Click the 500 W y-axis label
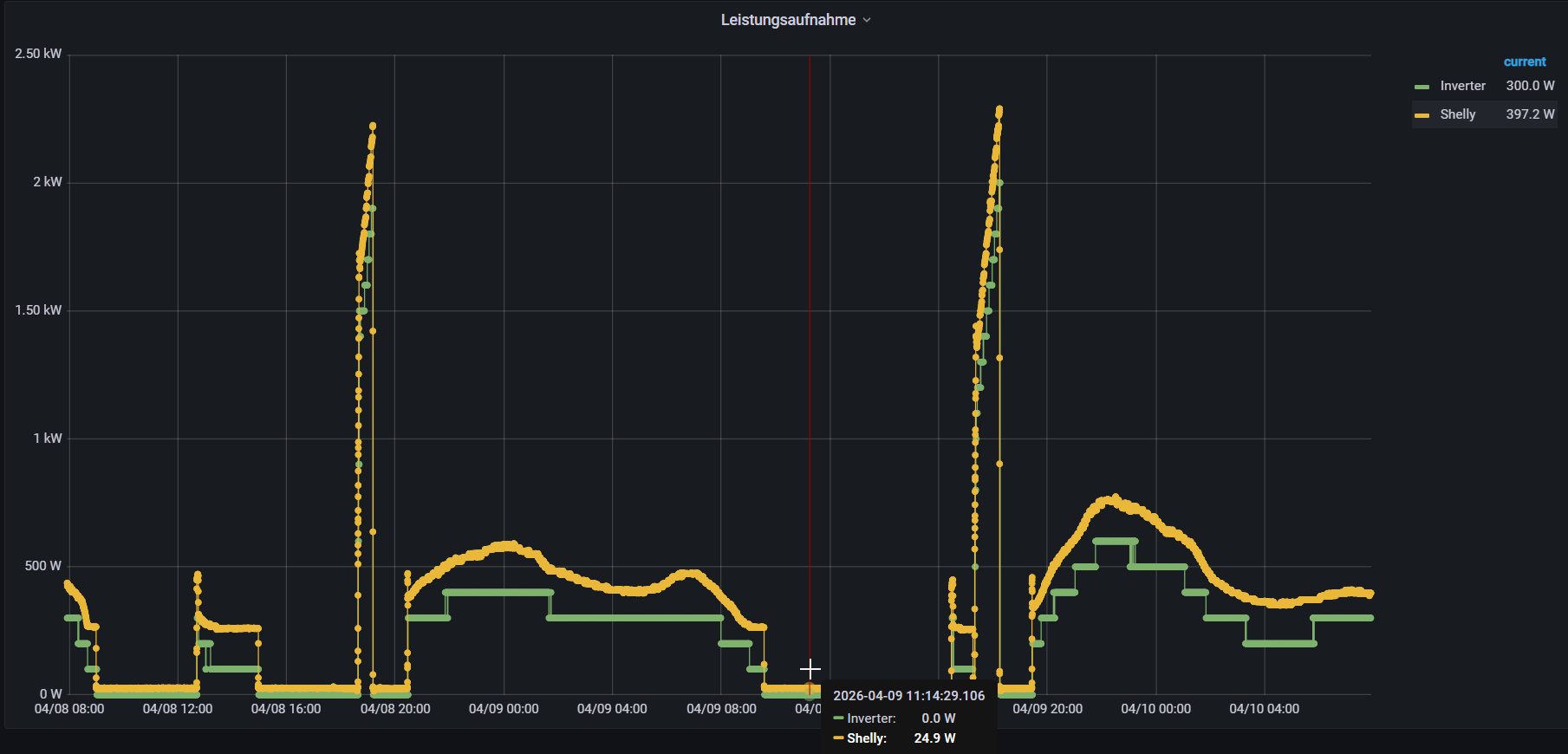The height and width of the screenshot is (754, 1568). pyautogui.click(x=42, y=566)
